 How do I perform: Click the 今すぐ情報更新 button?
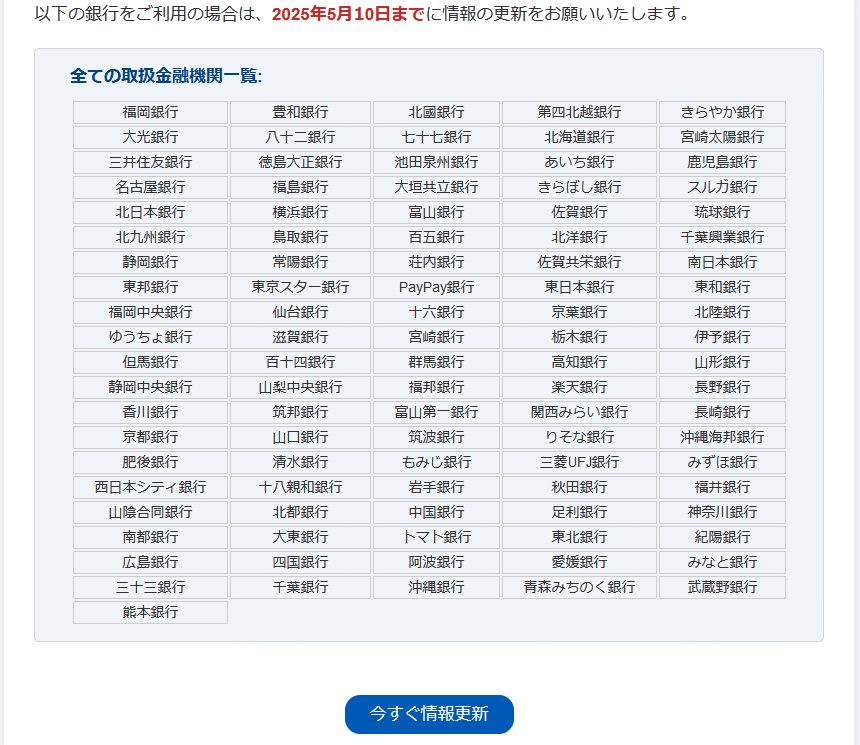(429, 714)
